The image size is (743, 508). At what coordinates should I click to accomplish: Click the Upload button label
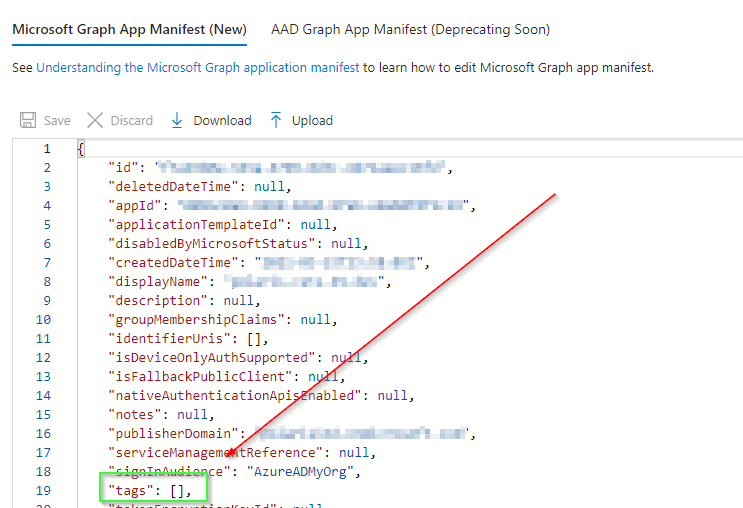tap(312, 121)
